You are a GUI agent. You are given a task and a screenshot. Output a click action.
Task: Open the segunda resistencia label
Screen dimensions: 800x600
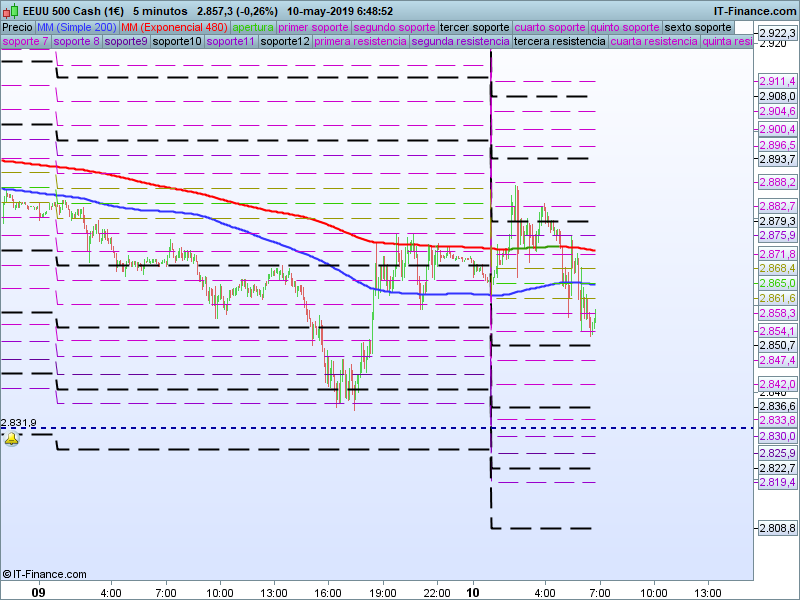point(461,41)
